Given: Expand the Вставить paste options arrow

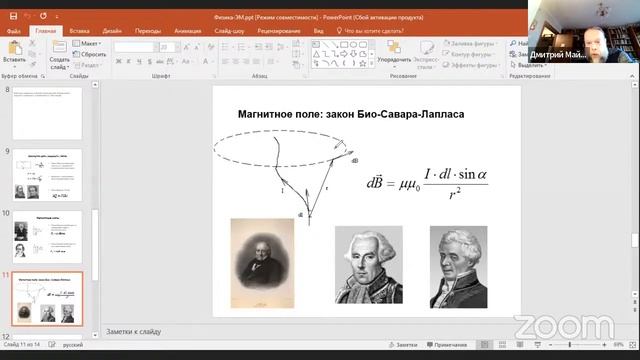Looking at the screenshot, I should coord(15,67).
